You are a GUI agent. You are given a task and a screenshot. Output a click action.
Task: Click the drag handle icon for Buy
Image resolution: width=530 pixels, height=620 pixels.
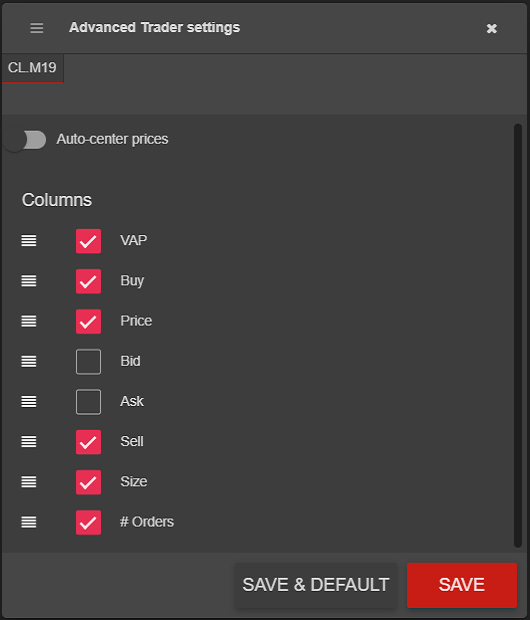coord(29,281)
